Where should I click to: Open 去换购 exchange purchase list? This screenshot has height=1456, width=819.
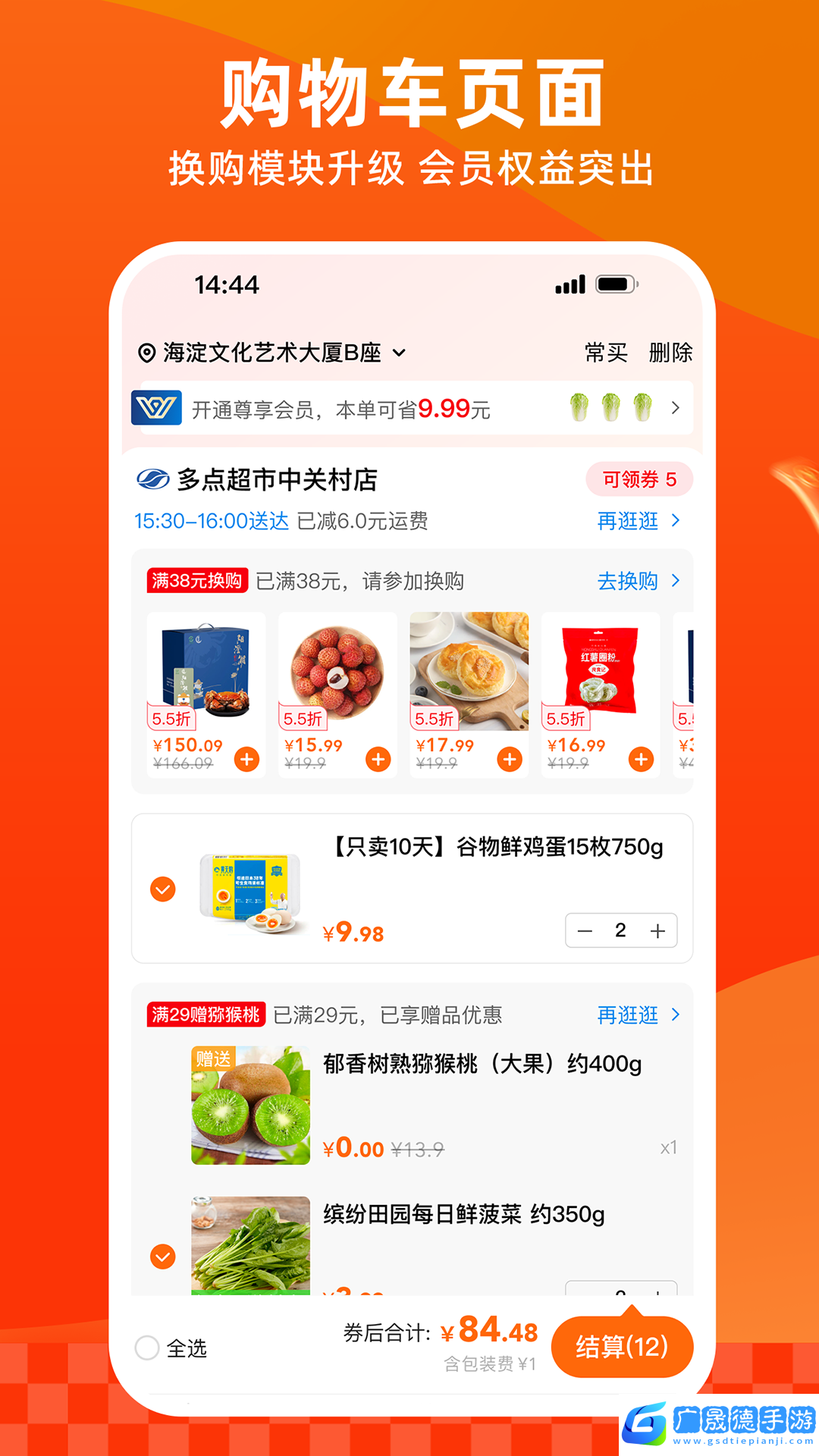pos(639,581)
